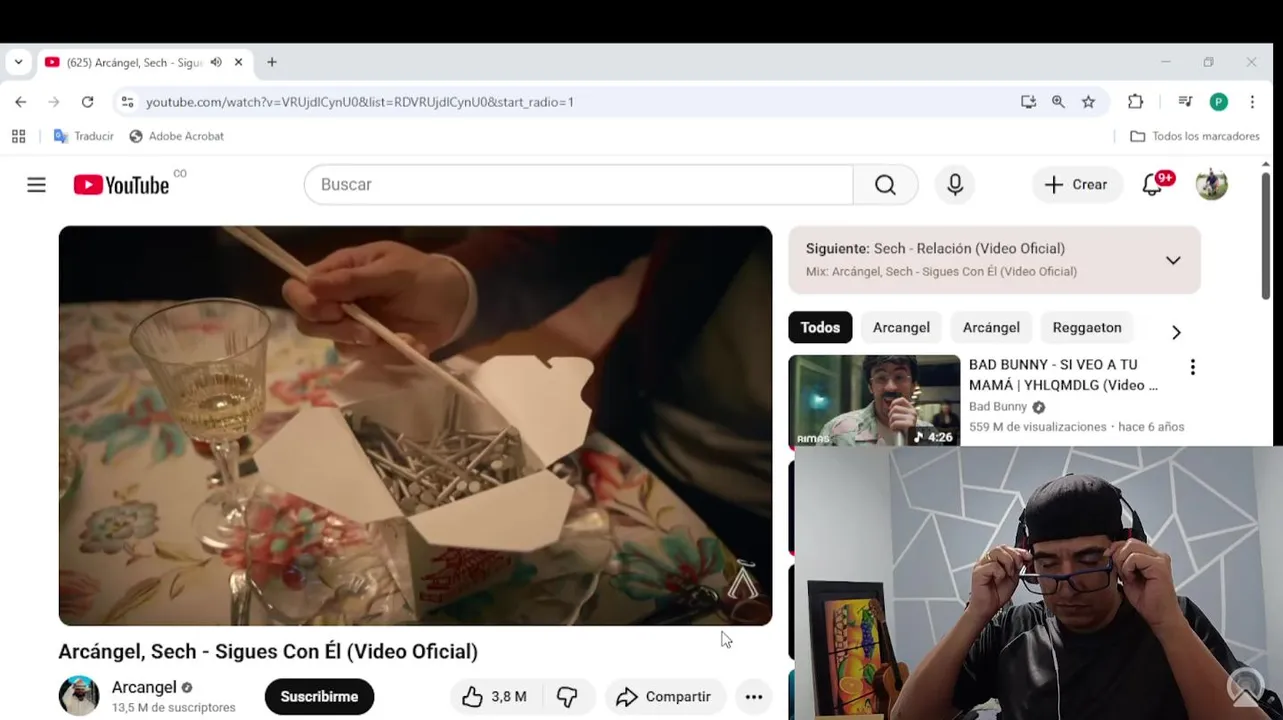The height and width of the screenshot is (720, 1283).
Task: Open options menu for Bad Bunny video
Action: tap(1192, 367)
